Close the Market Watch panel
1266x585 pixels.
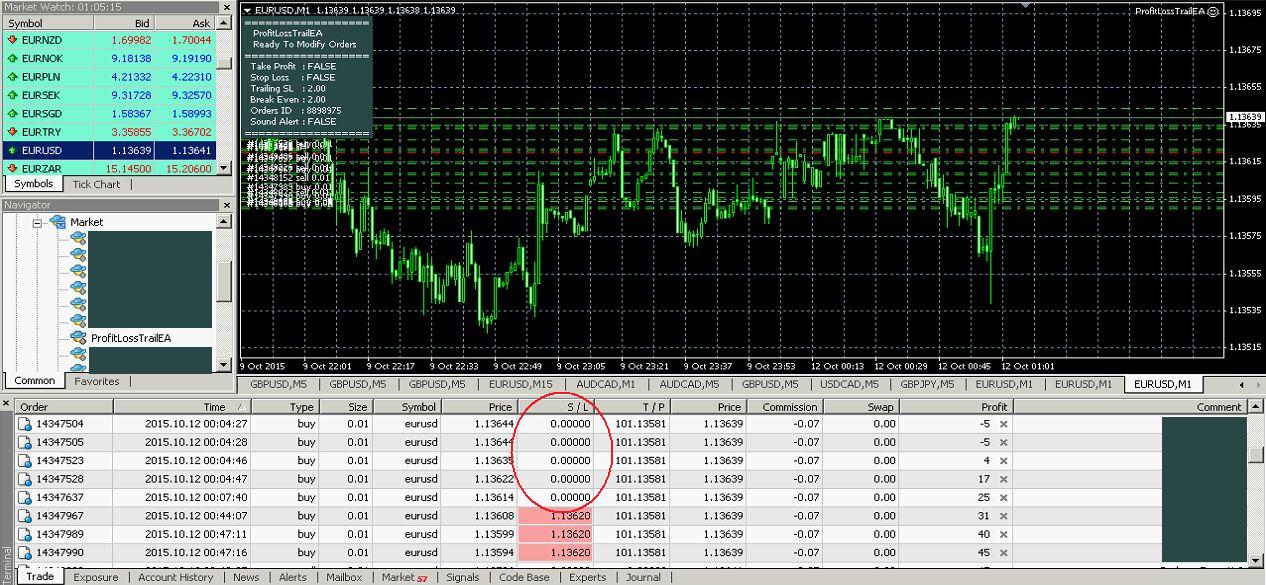pos(227,6)
